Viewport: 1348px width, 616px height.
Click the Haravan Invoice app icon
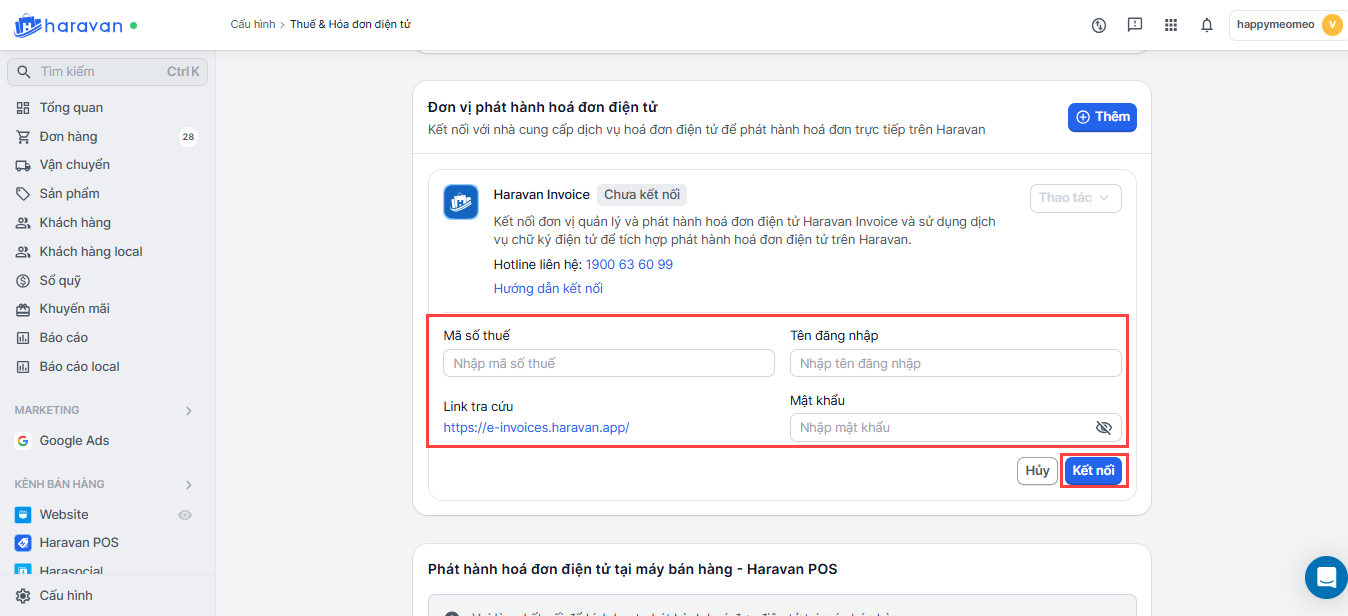coord(461,202)
